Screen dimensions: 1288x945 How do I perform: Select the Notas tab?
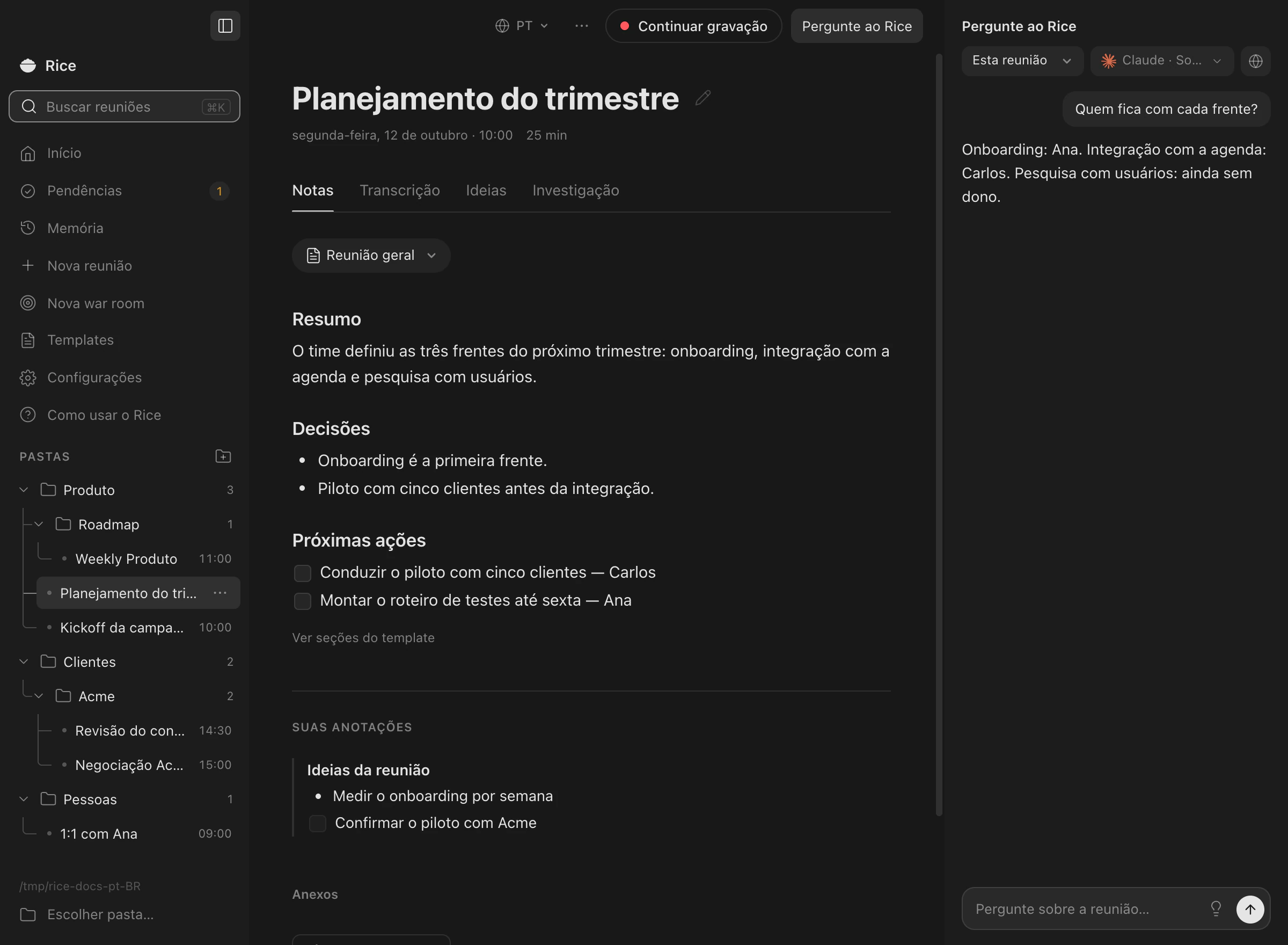313,190
